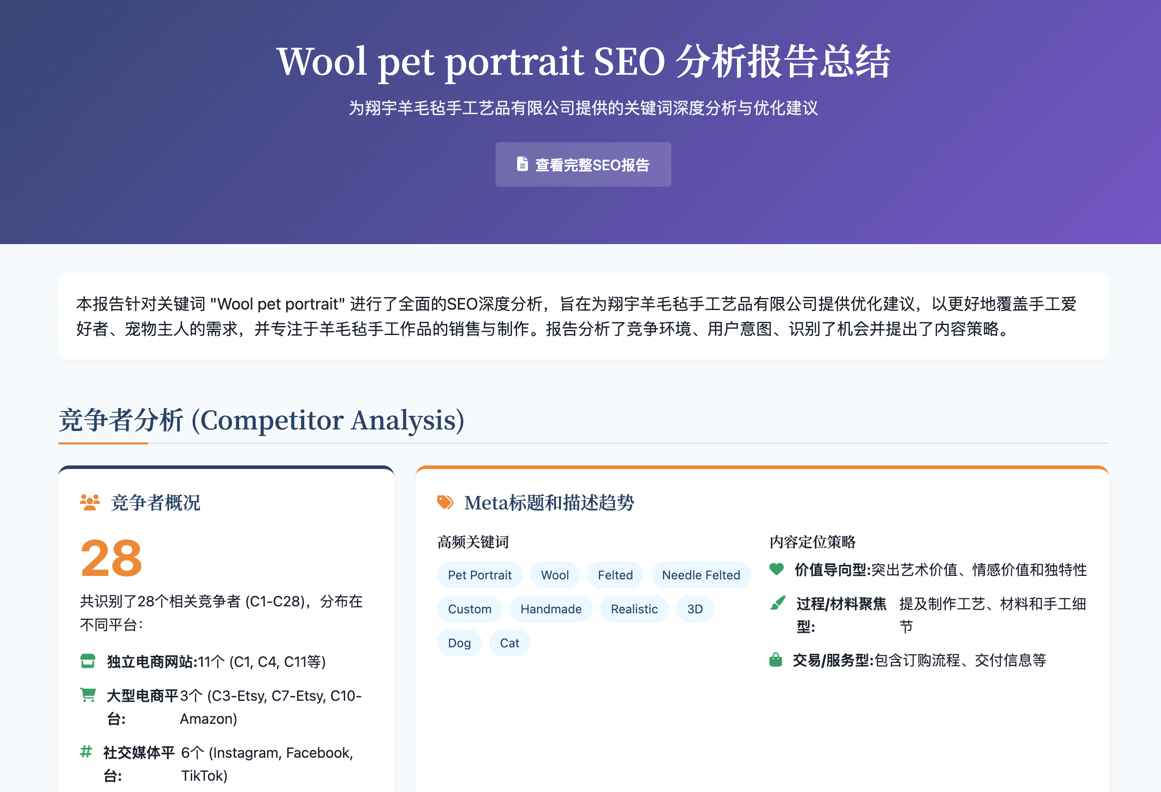This screenshot has width=1161, height=792.
Task: Open the 查看完整SEO报告 button
Action: [x=583, y=165]
